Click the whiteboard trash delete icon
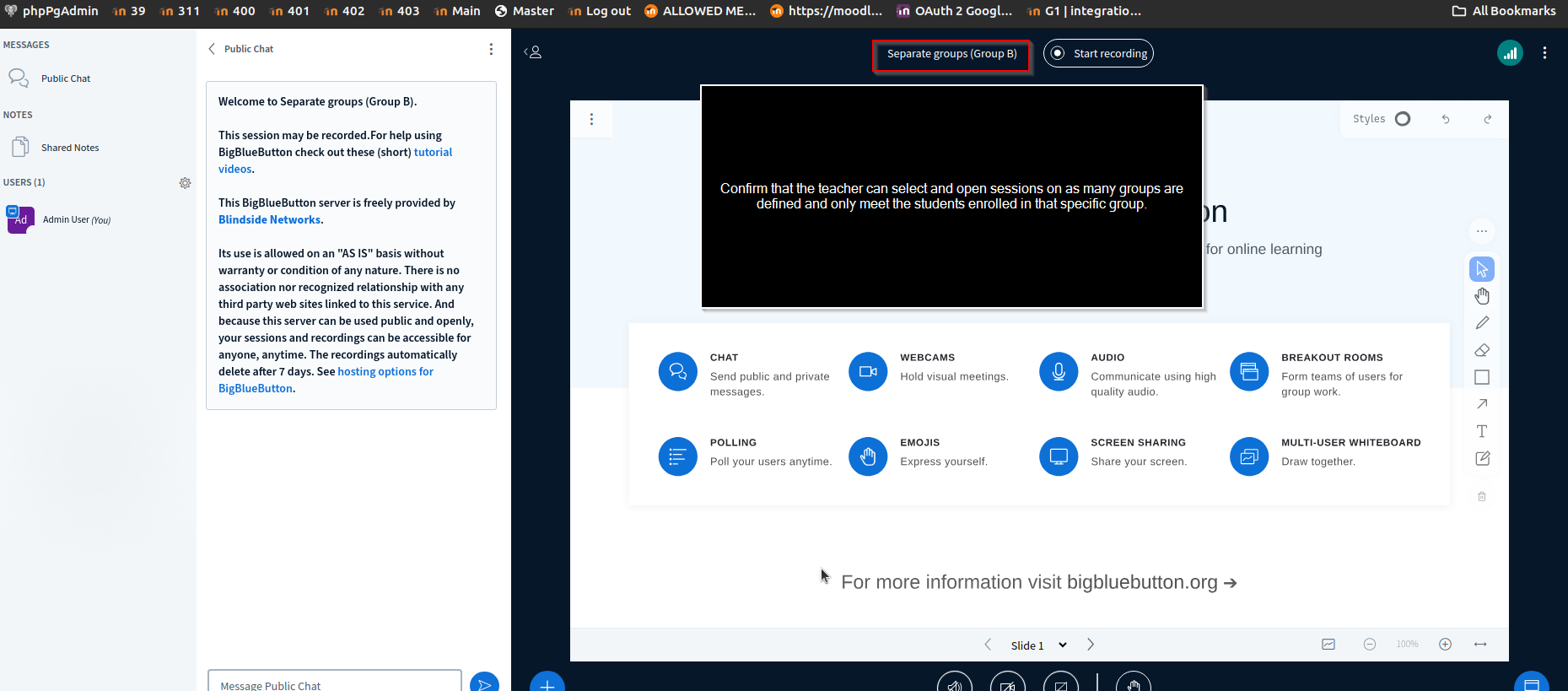The image size is (1568, 691). pyautogui.click(x=1482, y=497)
